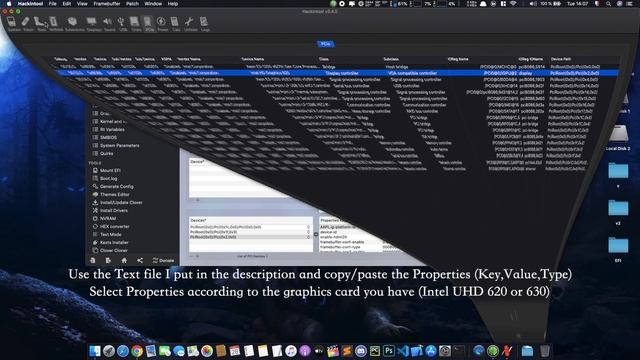Open Local Disk 2 on the desktop

click(x=618, y=138)
